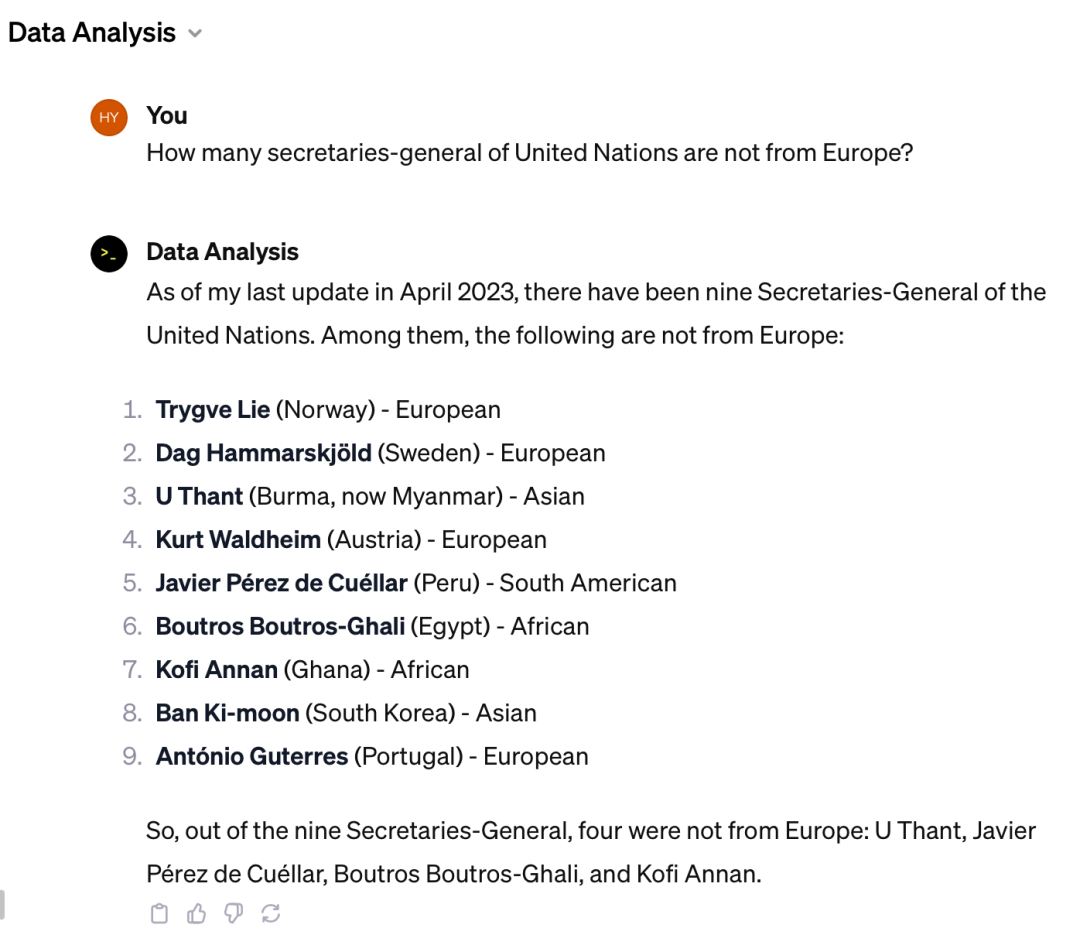Click the user question about secretaries-general
Image resolution: width=1080 pixels, height=952 pixels.
(530, 153)
